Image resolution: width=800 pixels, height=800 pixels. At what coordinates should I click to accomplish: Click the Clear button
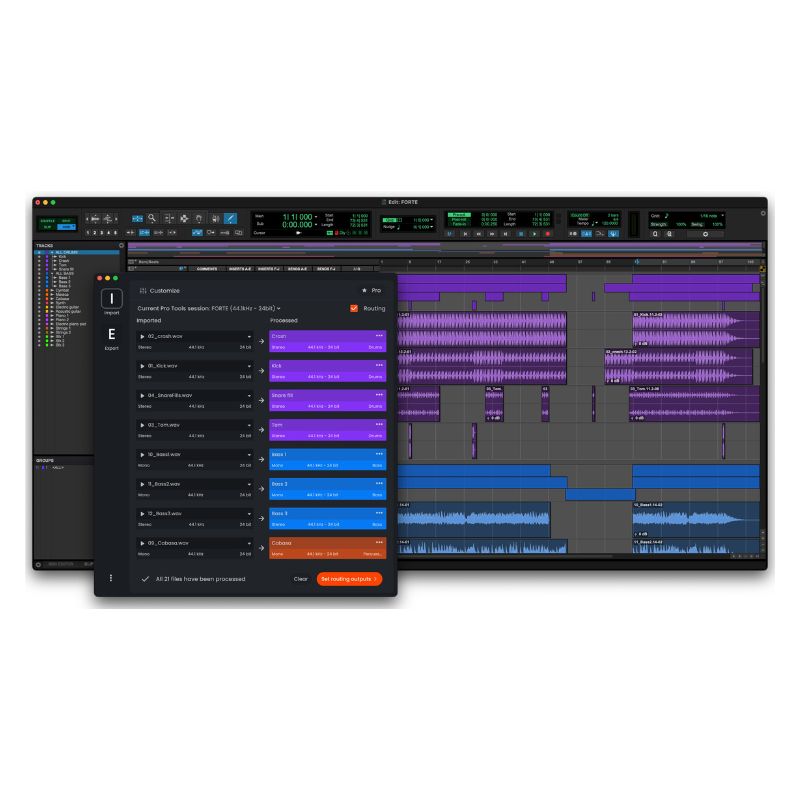[300, 579]
